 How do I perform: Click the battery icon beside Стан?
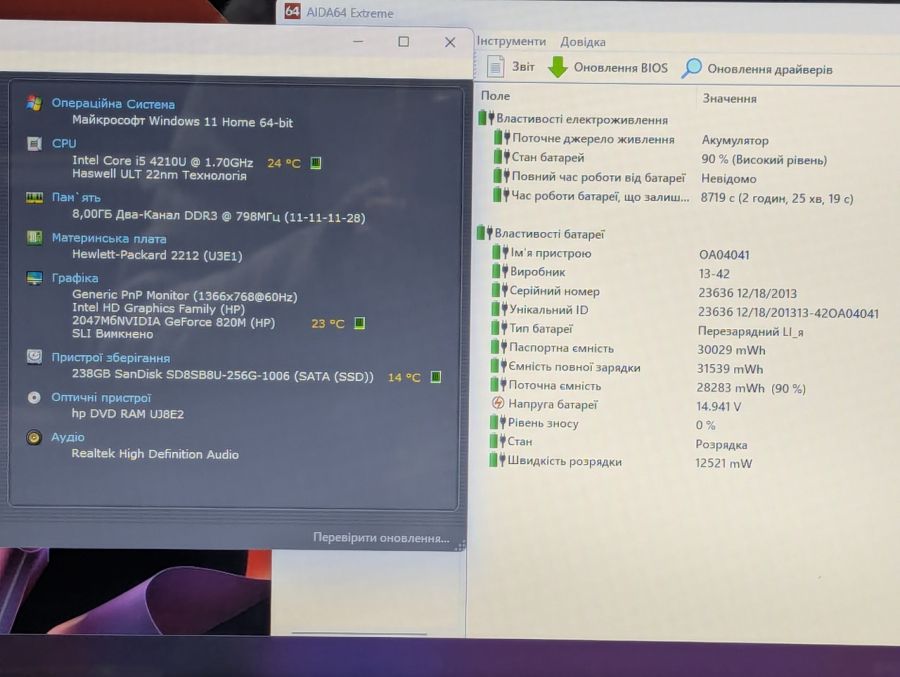tap(496, 441)
